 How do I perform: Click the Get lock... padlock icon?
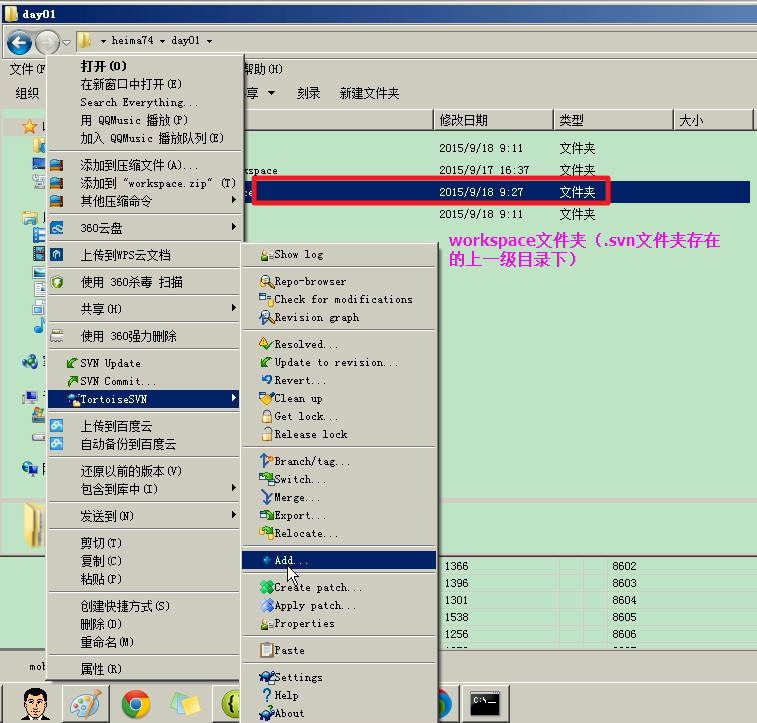coord(266,416)
